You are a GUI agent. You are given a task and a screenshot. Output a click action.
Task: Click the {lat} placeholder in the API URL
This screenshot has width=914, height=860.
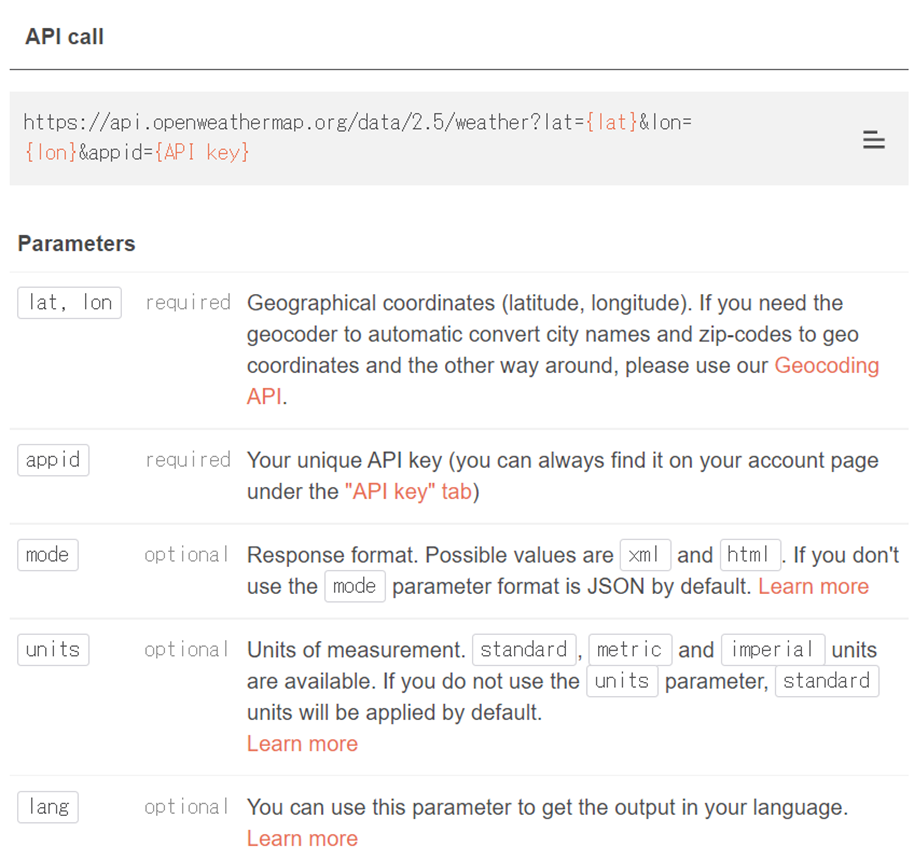(x=611, y=122)
